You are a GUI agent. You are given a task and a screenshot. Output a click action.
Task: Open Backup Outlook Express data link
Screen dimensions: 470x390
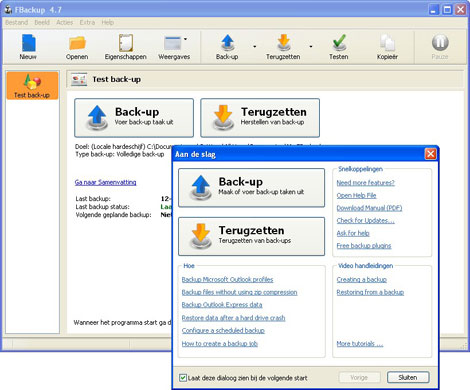click(222, 305)
